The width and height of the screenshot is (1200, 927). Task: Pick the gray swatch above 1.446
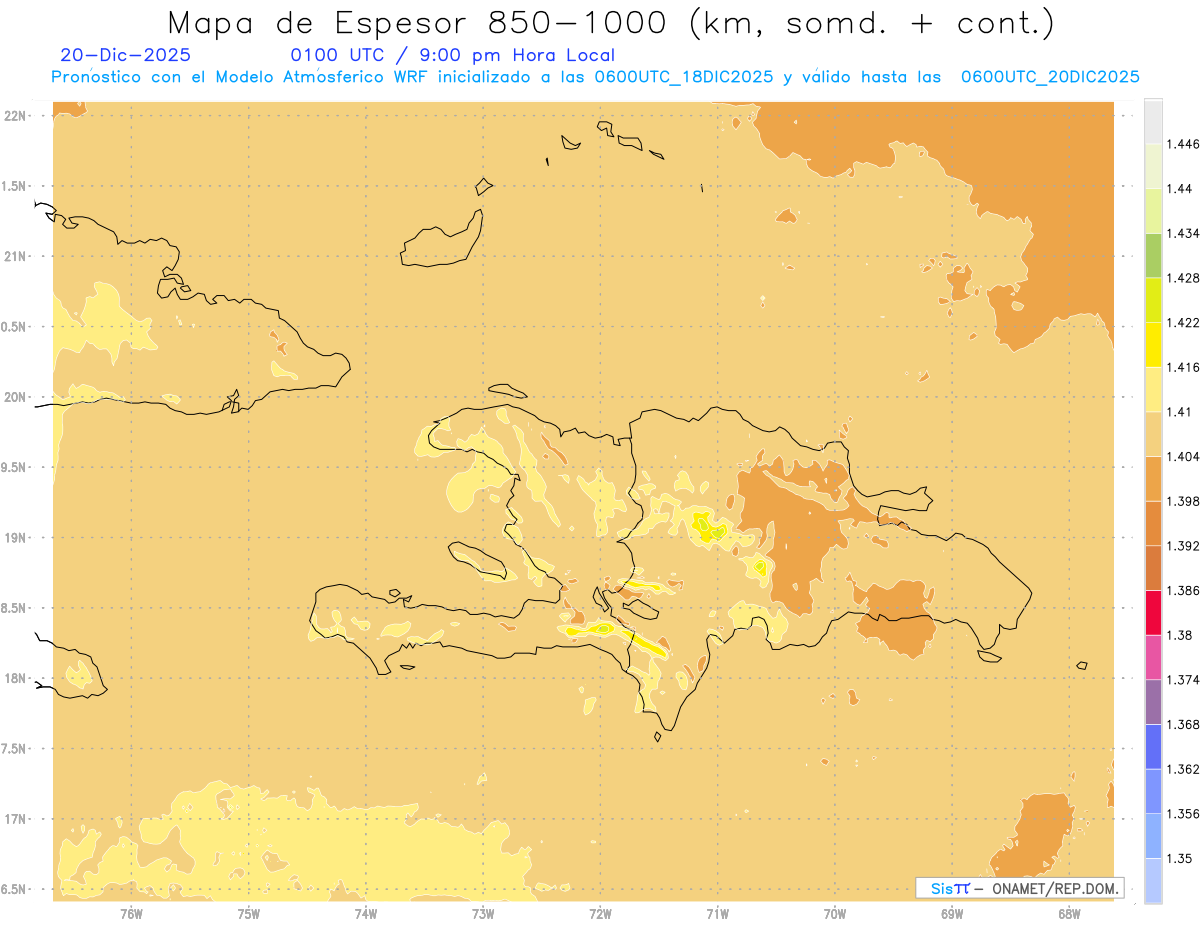[x=1153, y=121]
